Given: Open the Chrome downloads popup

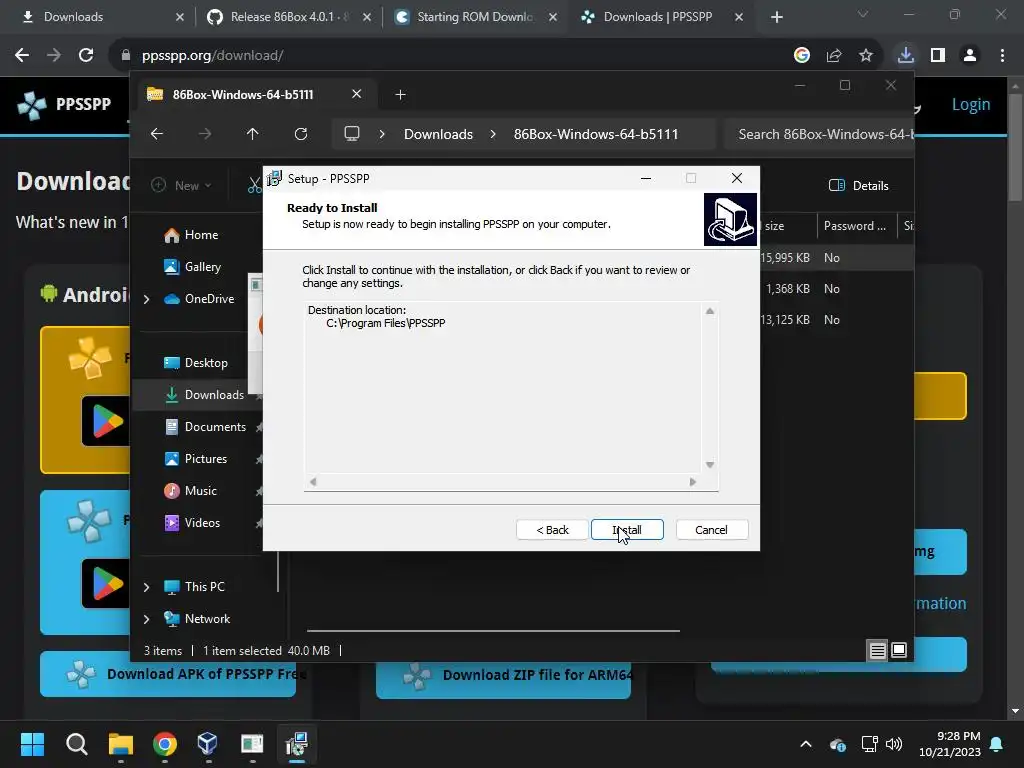Looking at the screenshot, I should click(x=906, y=55).
